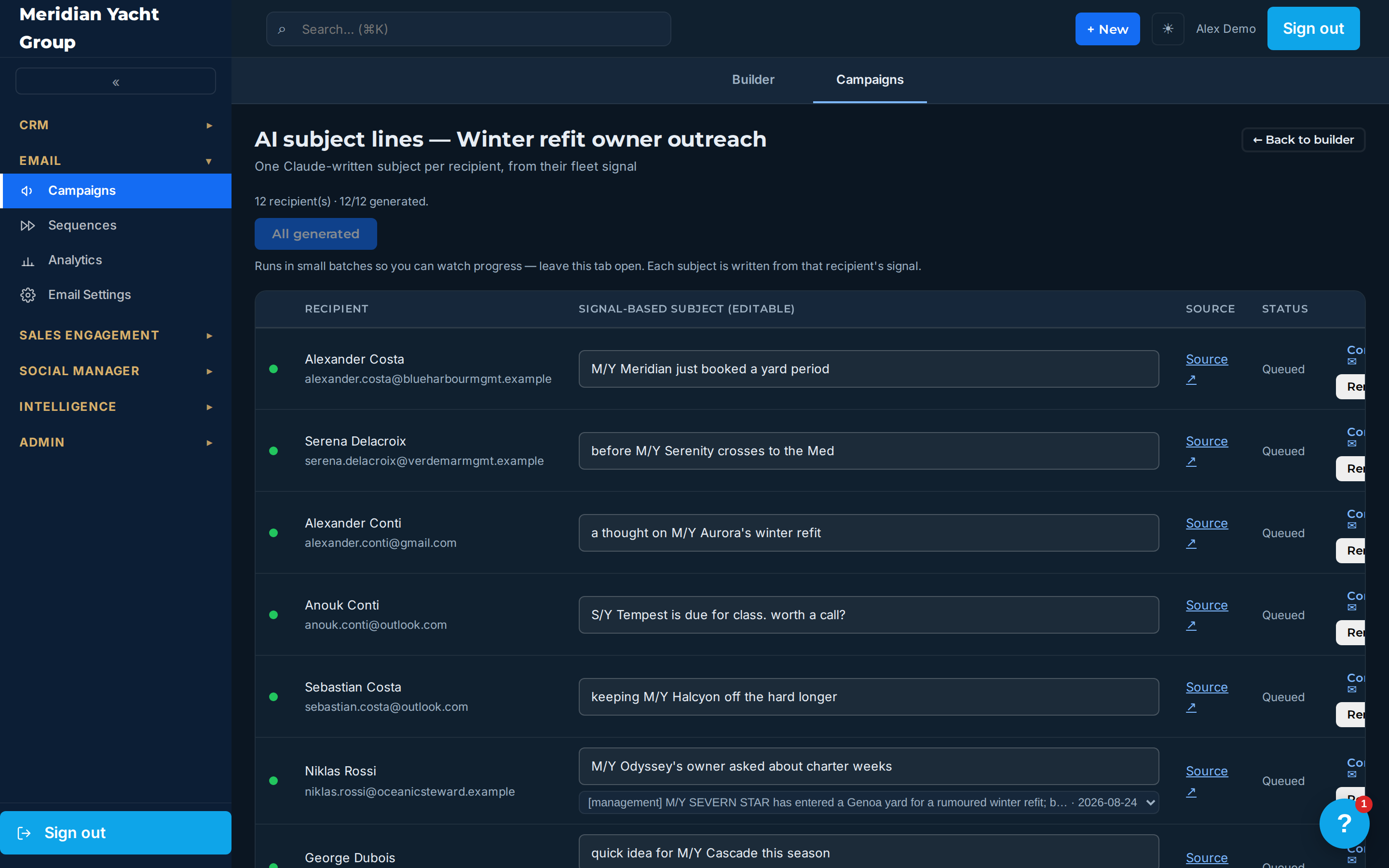Screen dimensions: 1389x868
Task: Open the Source link for Sebastian Costa
Action: tap(1207, 687)
